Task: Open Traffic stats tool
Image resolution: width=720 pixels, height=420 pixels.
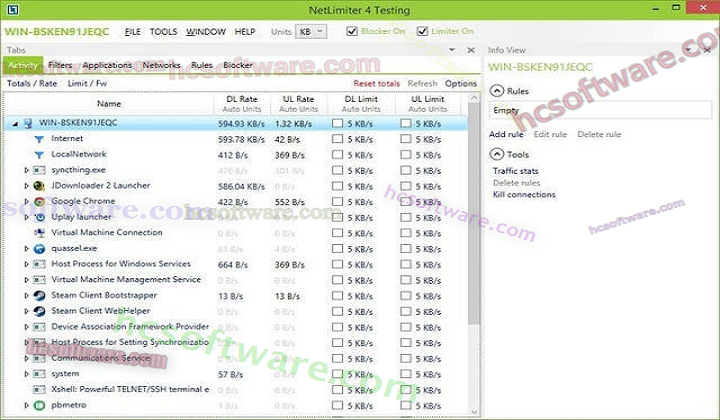Action: click(515, 171)
